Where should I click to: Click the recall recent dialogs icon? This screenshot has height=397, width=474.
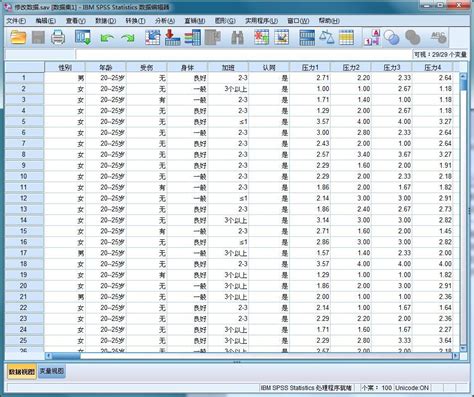point(83,37)
